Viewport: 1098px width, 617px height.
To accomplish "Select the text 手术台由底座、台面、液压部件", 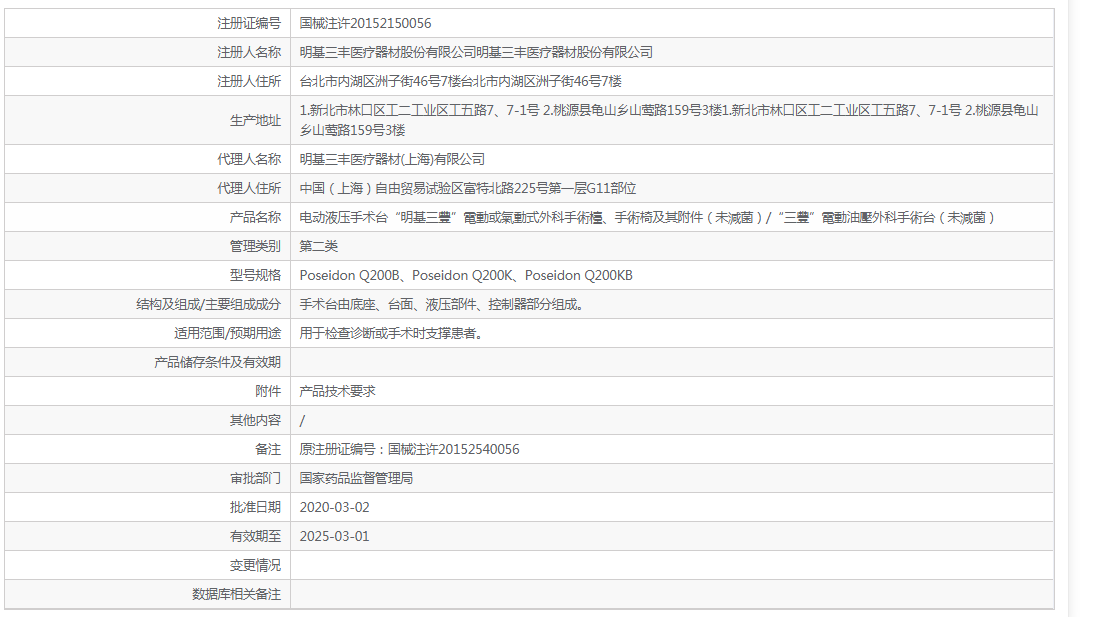I will [x=442, y=305].
